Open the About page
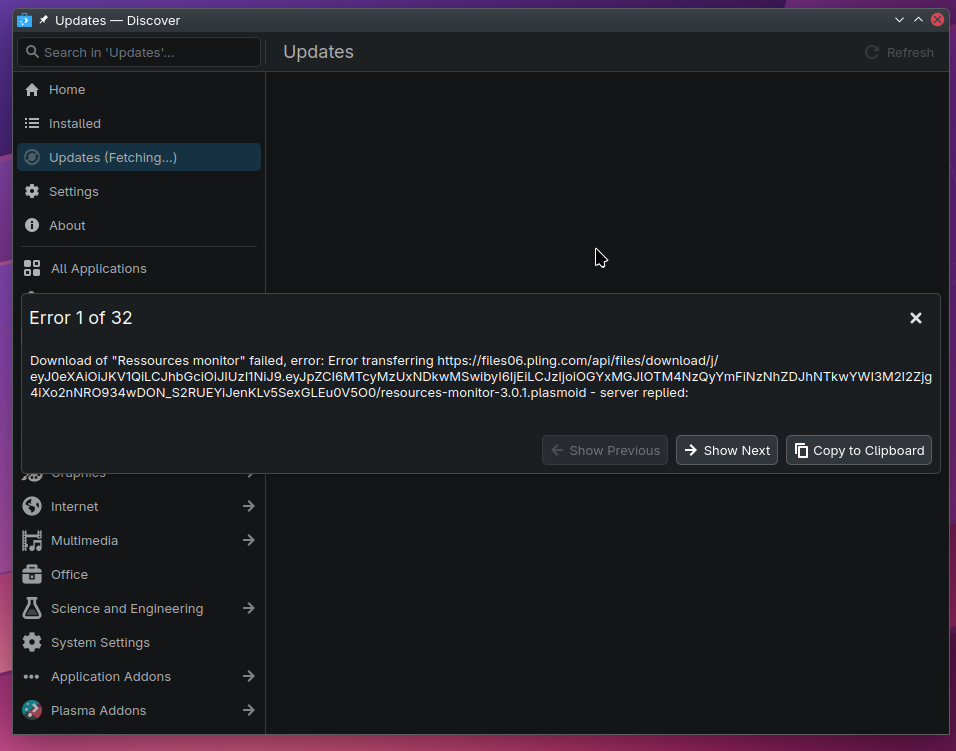956x751 pixels. click(139, 226)
